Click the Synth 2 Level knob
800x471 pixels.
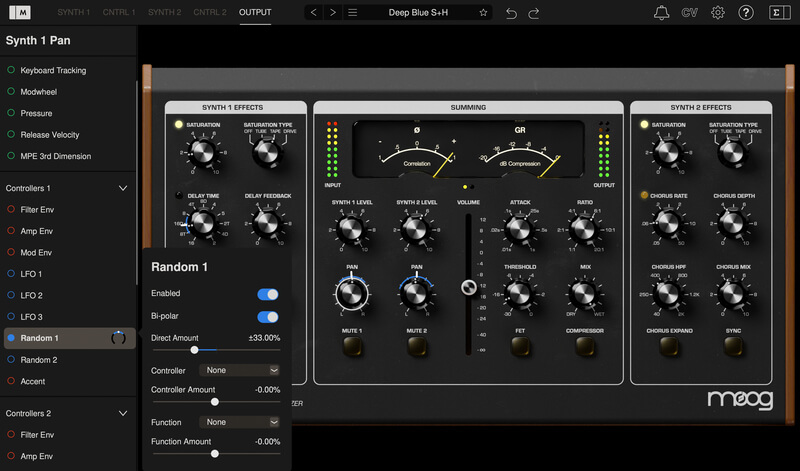coord(416,229)
